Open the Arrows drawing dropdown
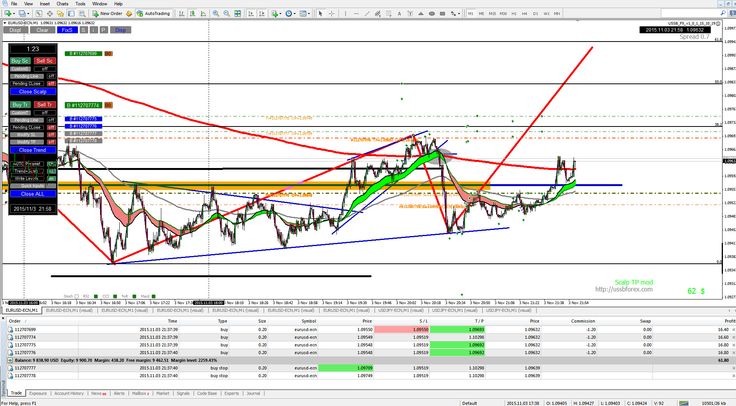 [455, 14]
